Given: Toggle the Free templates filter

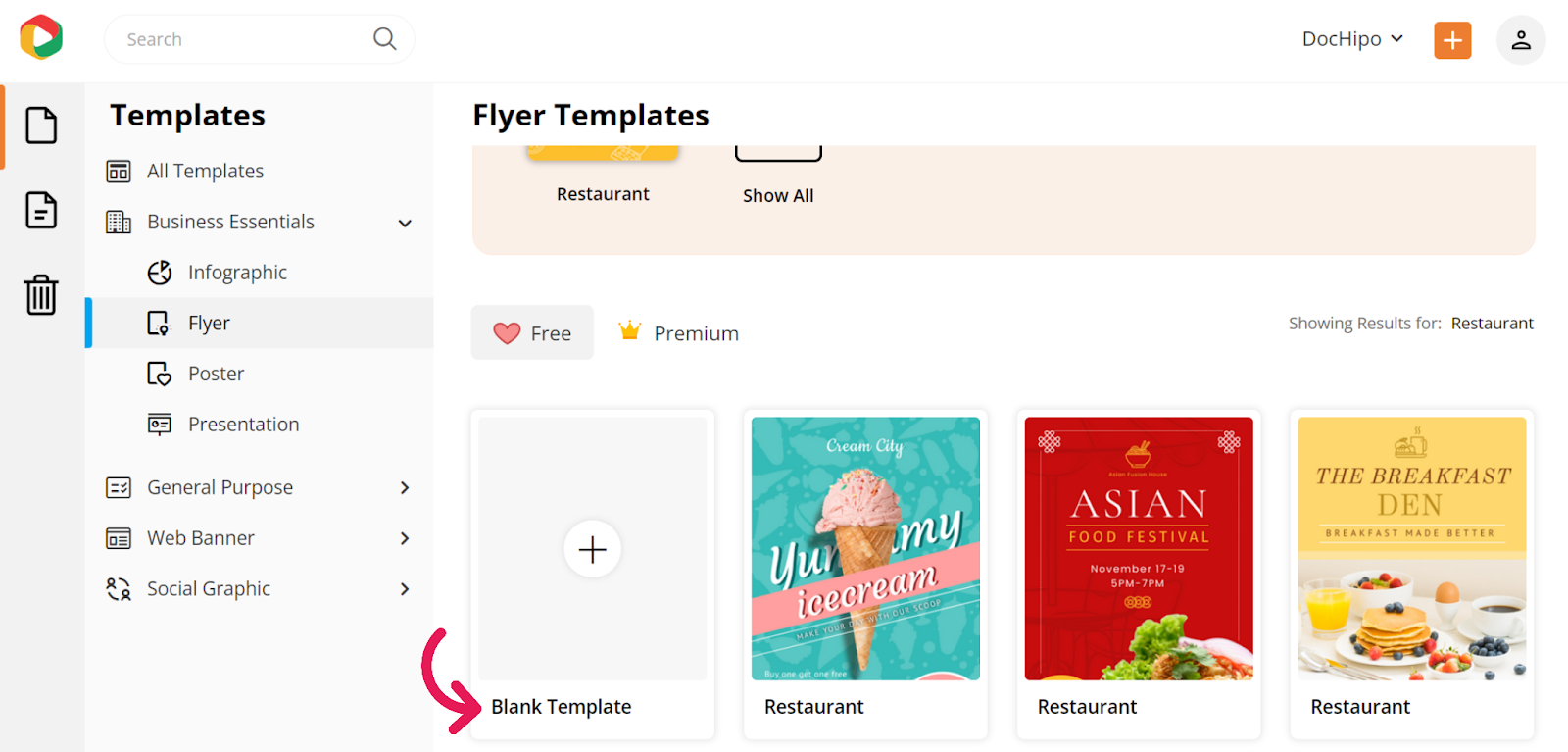Looking at the screenshot, I should coord(532,333).
